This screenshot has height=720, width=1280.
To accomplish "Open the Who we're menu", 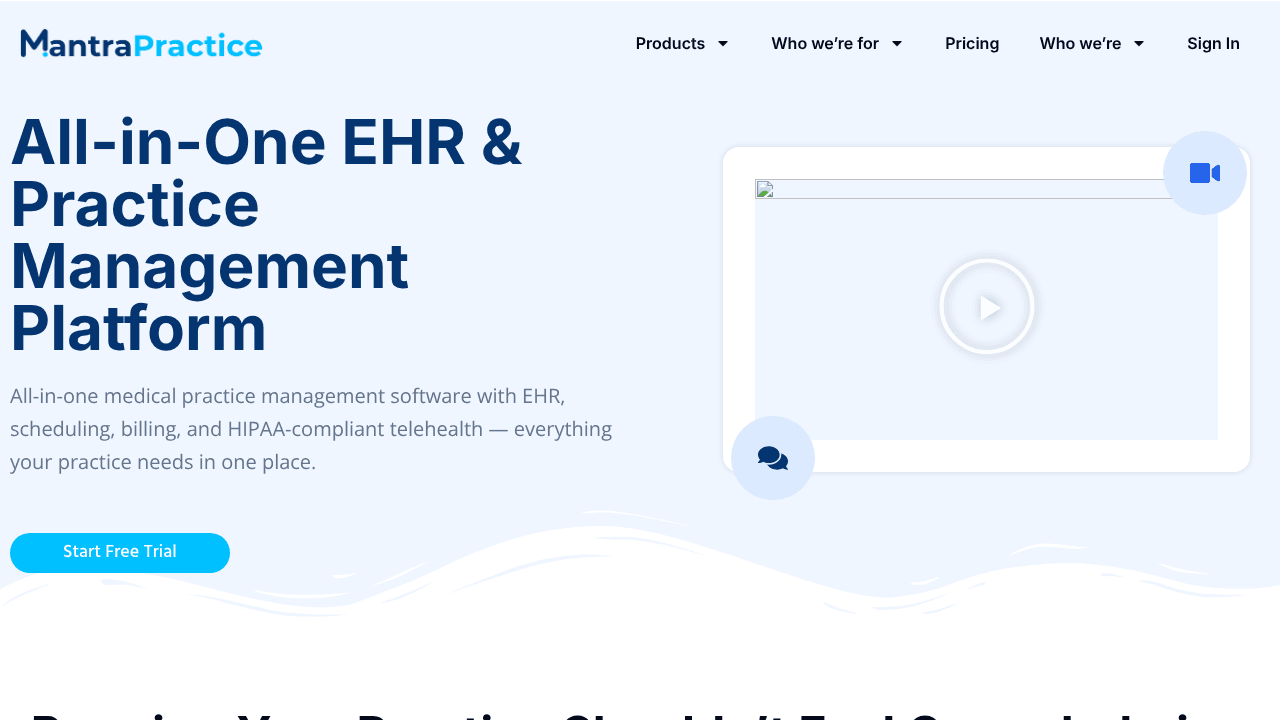I will coord(1080,43).
